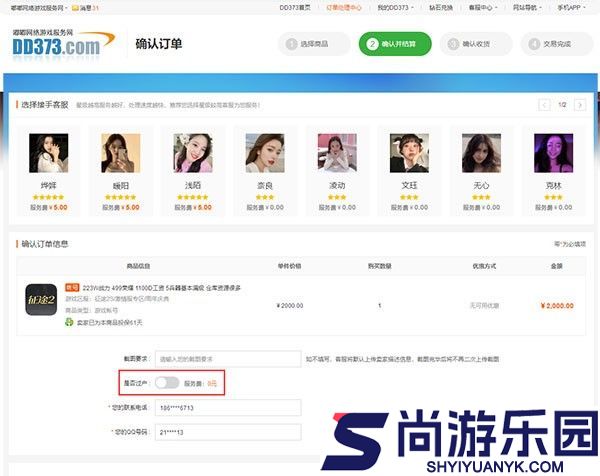Open the DD373.com logo homepage
This screenshot has width=600, height=476.
pyautogui.click(x=63, y=43)
